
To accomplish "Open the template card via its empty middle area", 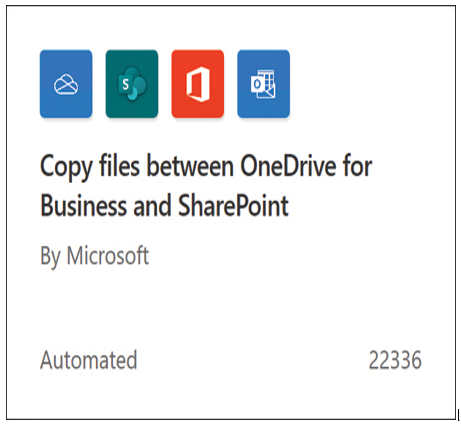I will pos(231,307).
